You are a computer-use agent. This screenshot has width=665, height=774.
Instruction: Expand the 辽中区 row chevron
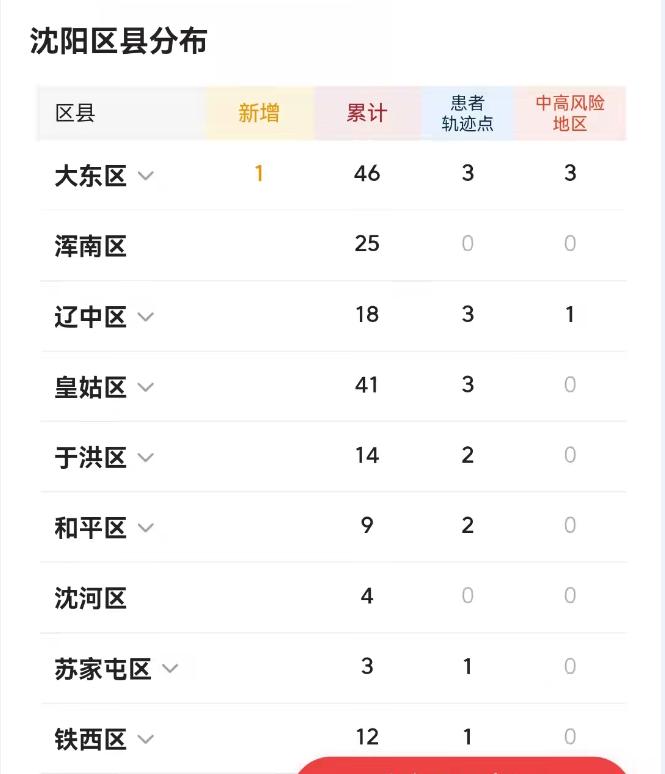tap(146, 317)
